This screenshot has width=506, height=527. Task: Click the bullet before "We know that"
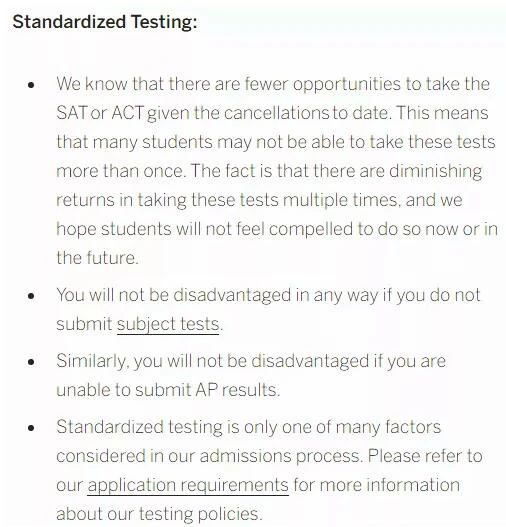(x=31, y=85)
